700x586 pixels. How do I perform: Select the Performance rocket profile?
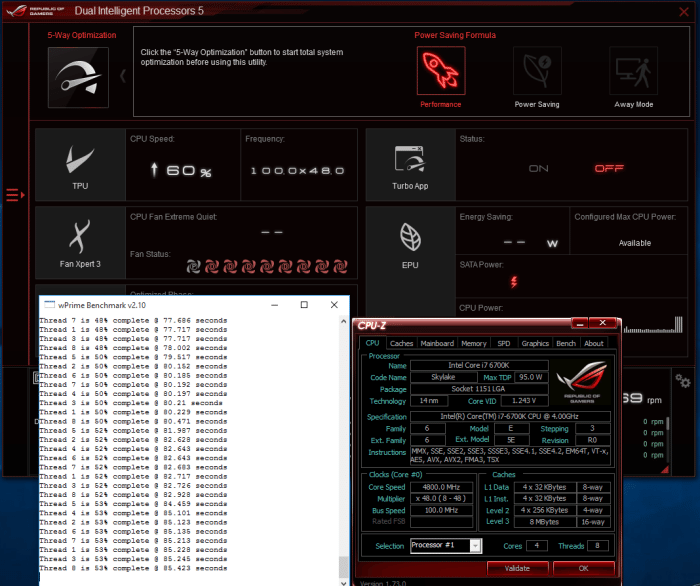click(x=441, y=71)
